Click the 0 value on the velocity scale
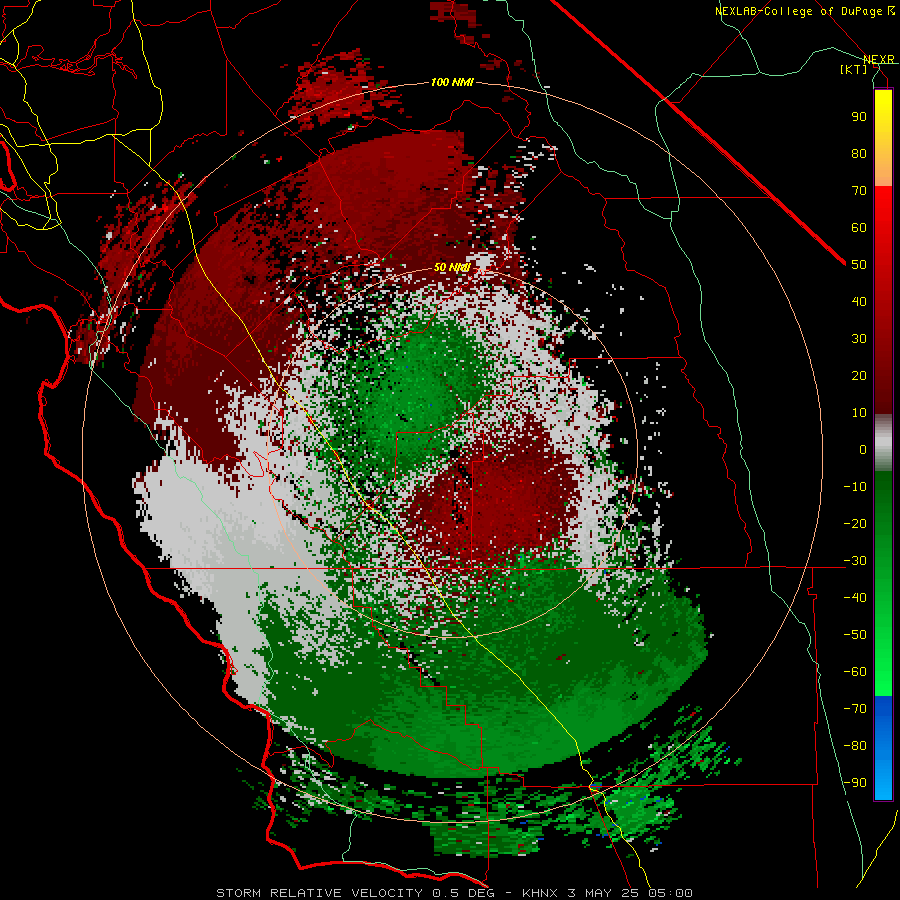900x900 pixels. (863, 449)
